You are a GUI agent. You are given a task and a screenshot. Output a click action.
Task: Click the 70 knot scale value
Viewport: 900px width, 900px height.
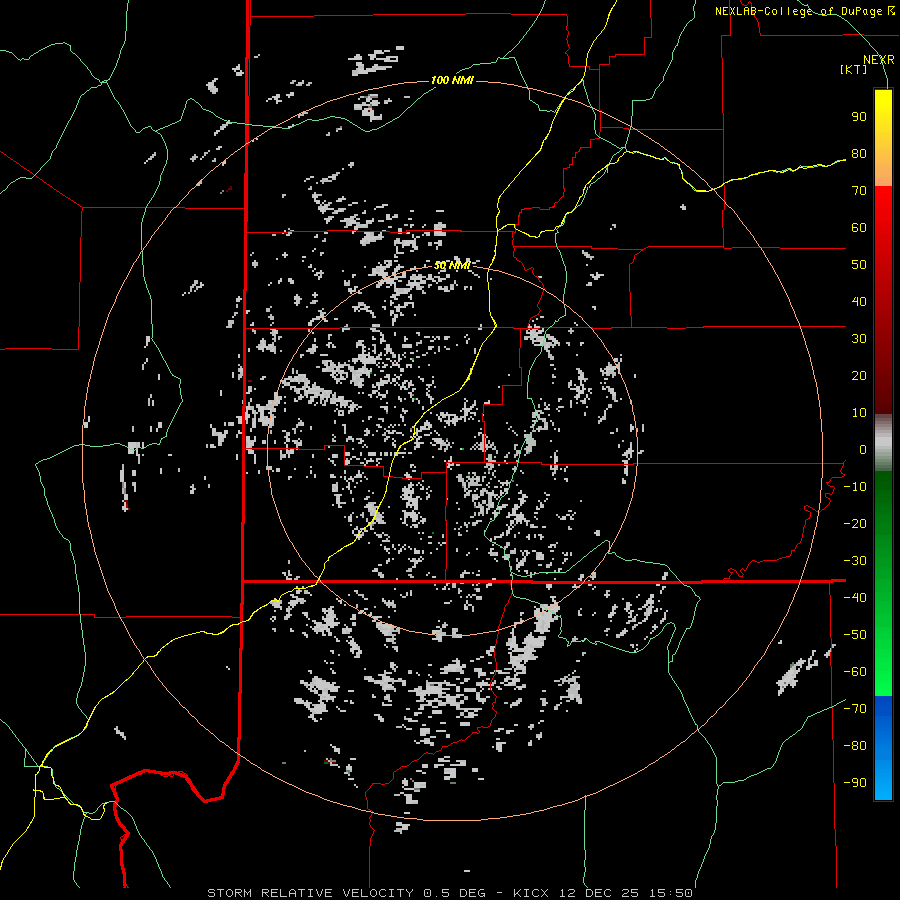tap(859, 191)
